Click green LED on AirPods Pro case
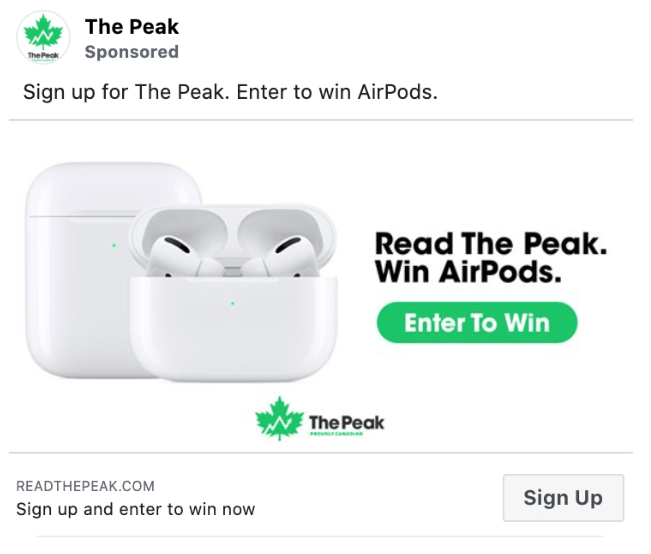651x554 pixels. [232, 304]
